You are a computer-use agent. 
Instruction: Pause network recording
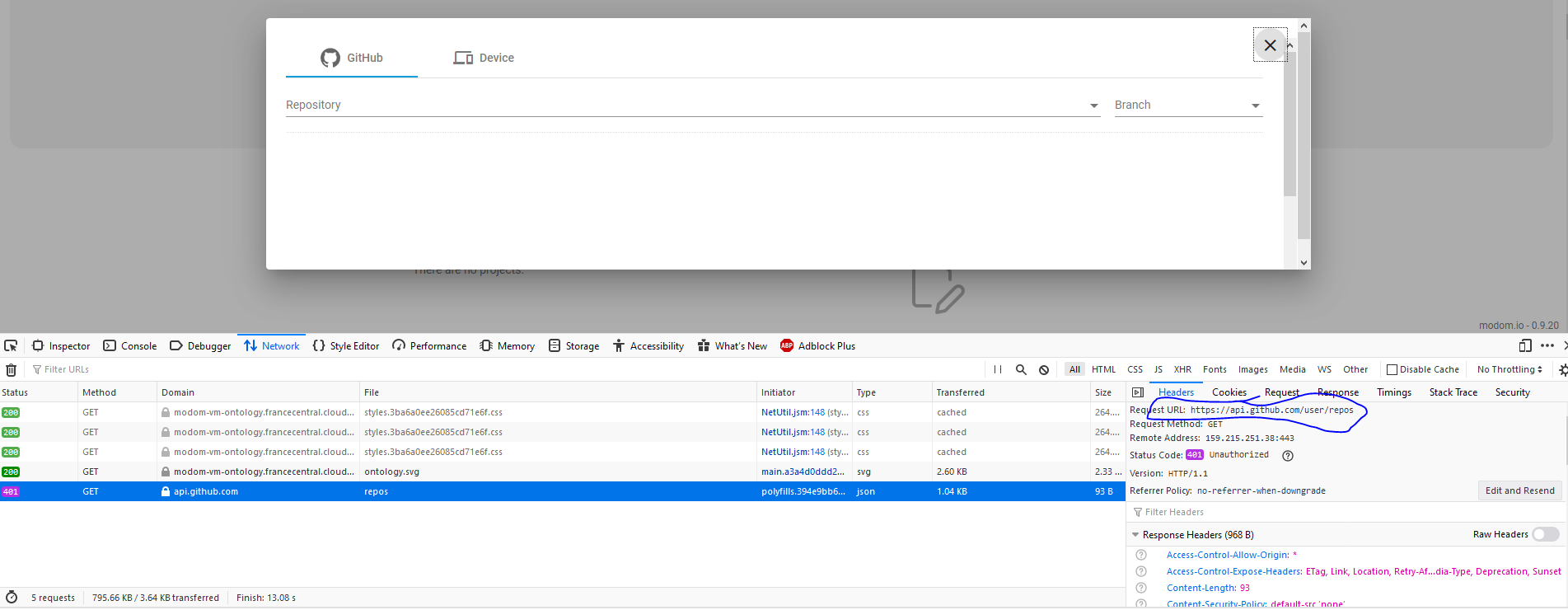(998, 369)
